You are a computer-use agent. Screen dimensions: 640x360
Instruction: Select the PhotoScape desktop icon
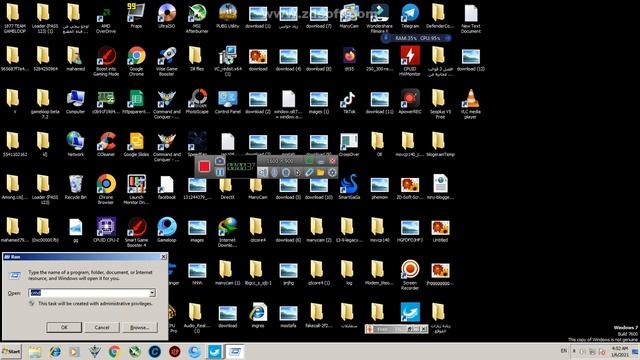tap(197, 102)
